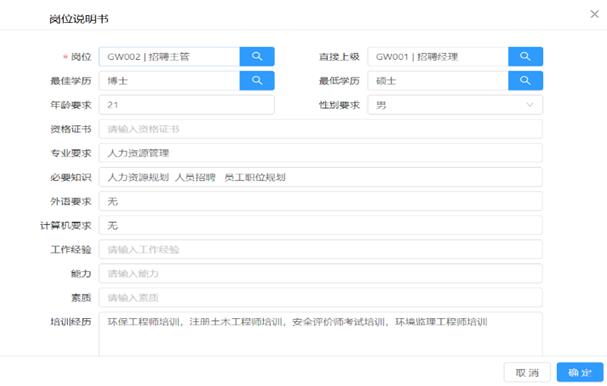Image resolution: width=607 pixels, height=386 pixels.
Task: Click the 计算机要求 field label
Action: (x=66, y=225)
